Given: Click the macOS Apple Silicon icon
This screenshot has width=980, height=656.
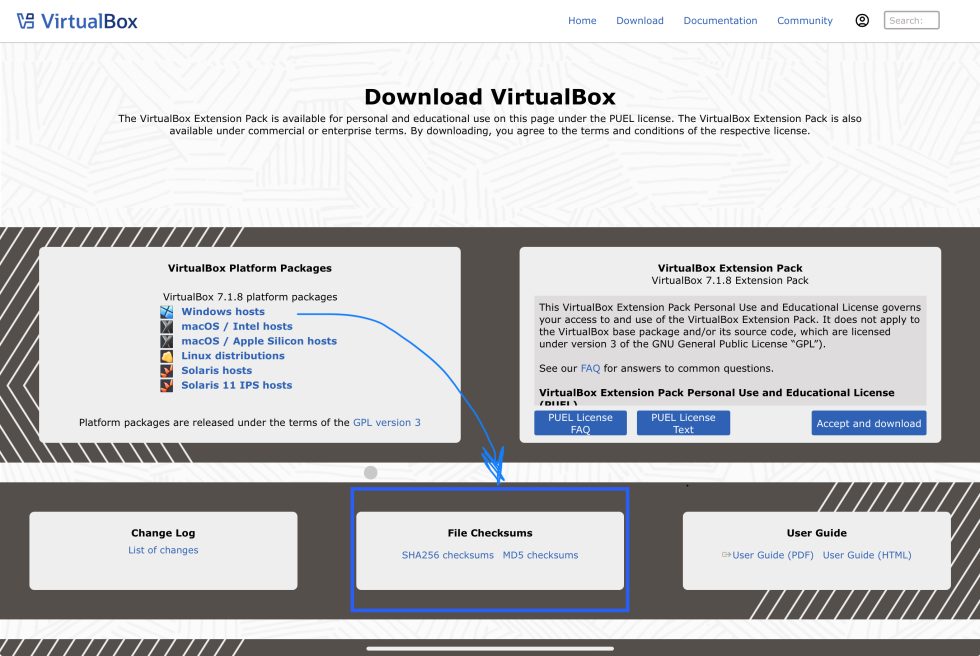Looking at the screenshot, I should point(167,341).
